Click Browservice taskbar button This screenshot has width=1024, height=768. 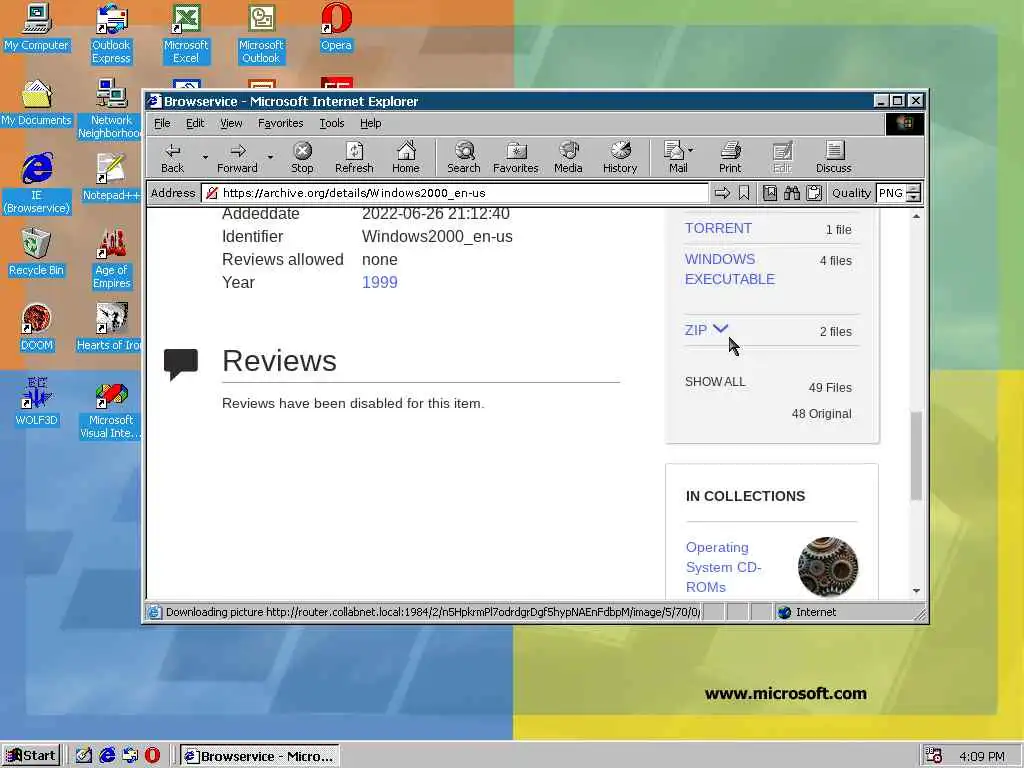pos(260,756)
